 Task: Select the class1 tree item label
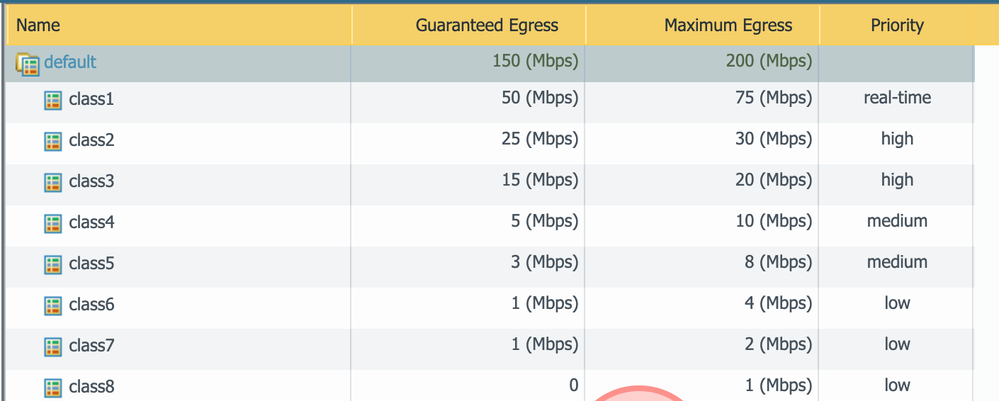[x=91, y=100]
